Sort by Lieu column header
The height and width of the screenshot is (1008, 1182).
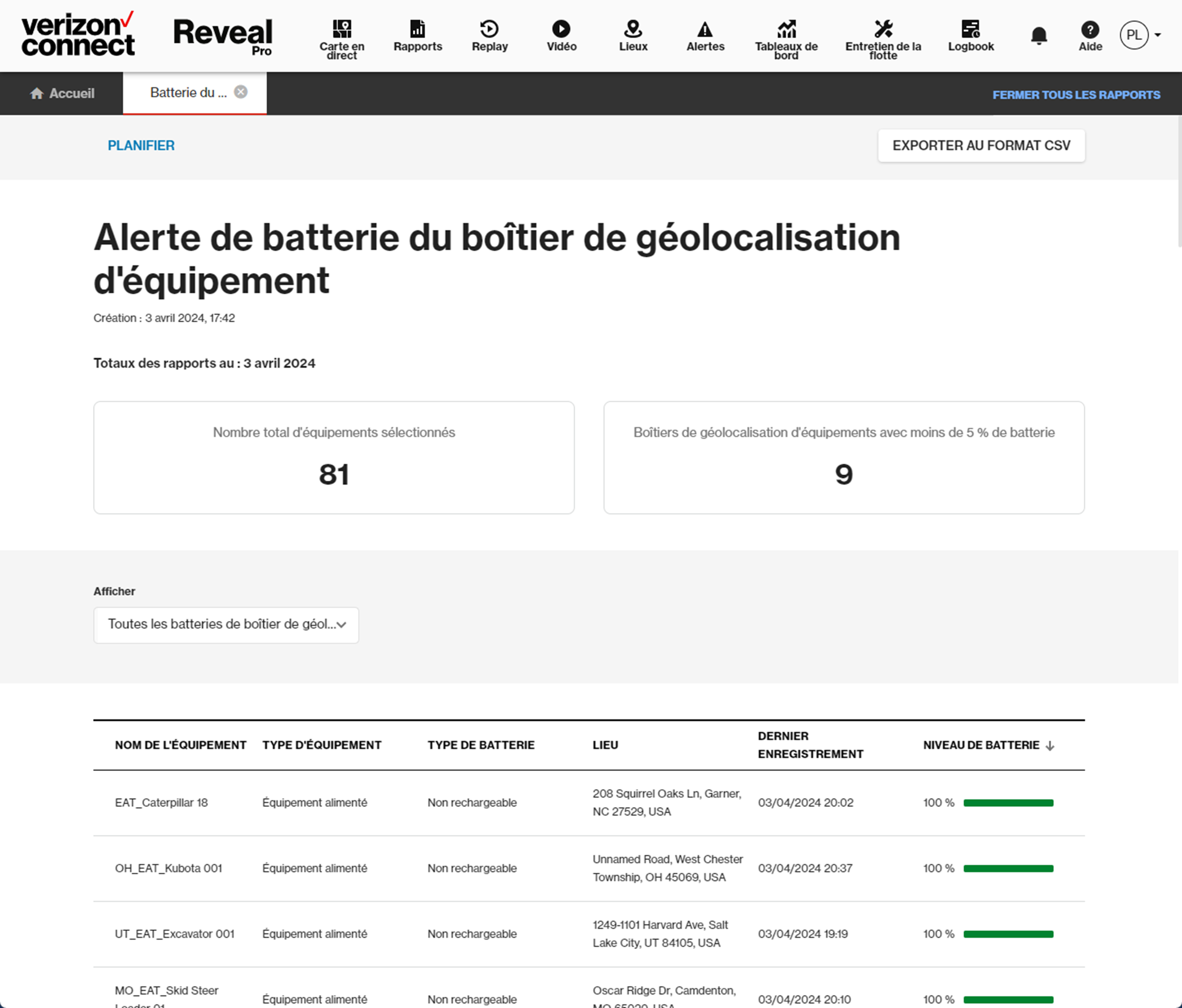(605, 745)
